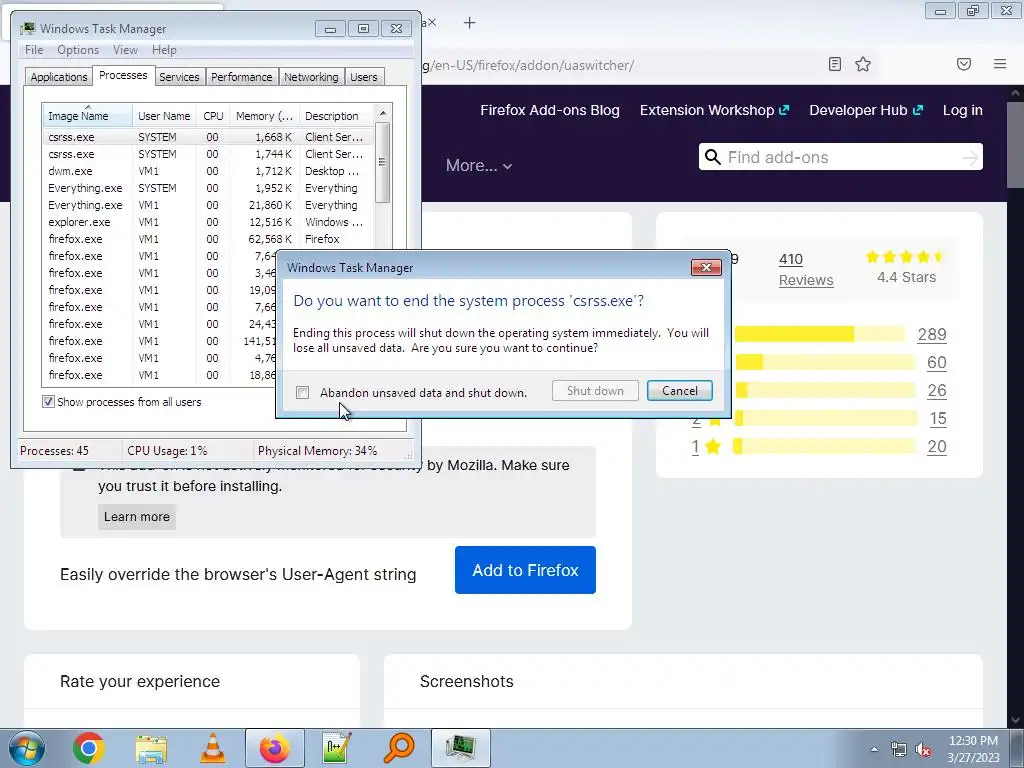Sort processes by Description column
This screenshot has height=768, width=1024.
[337, 115]
